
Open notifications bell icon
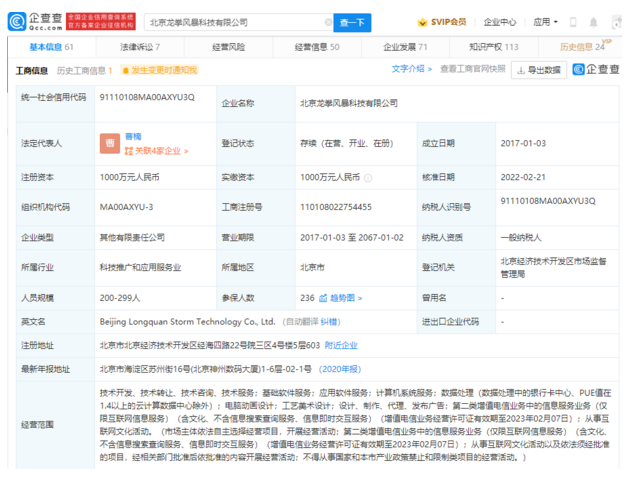(594, 22)
